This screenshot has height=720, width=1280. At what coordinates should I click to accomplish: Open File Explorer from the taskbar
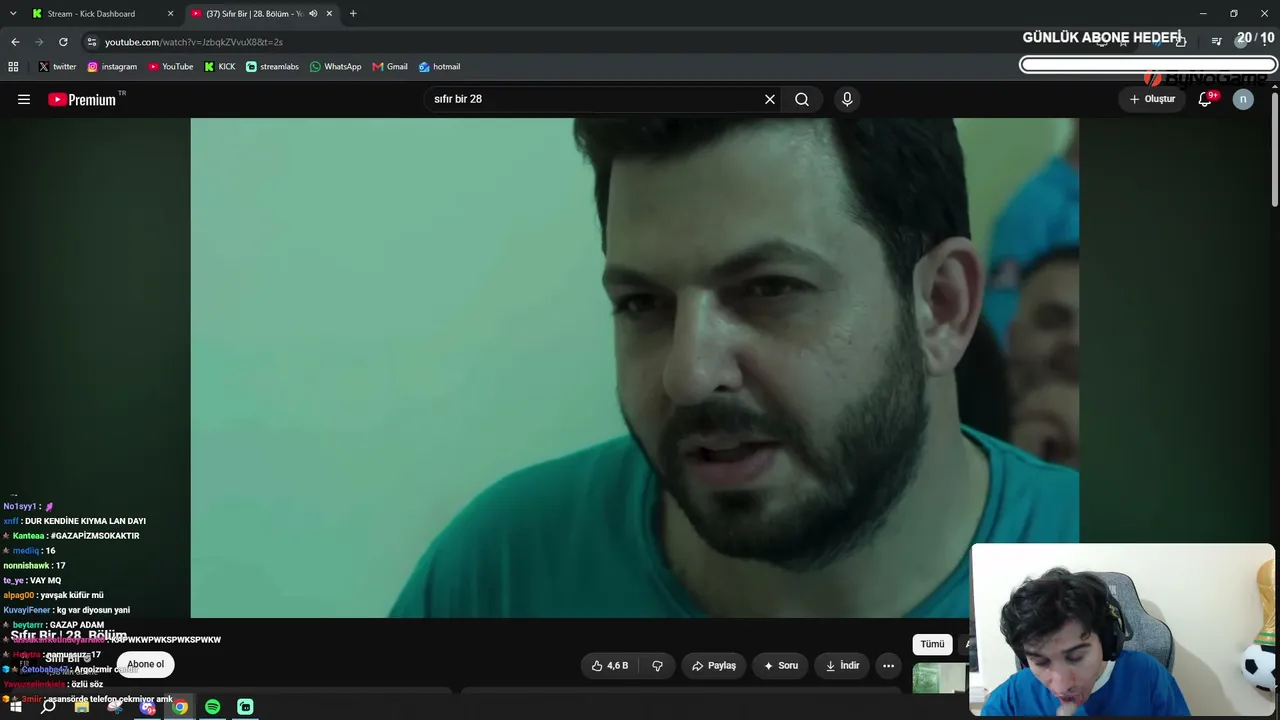pyautogui.click(x=81, y=707)
